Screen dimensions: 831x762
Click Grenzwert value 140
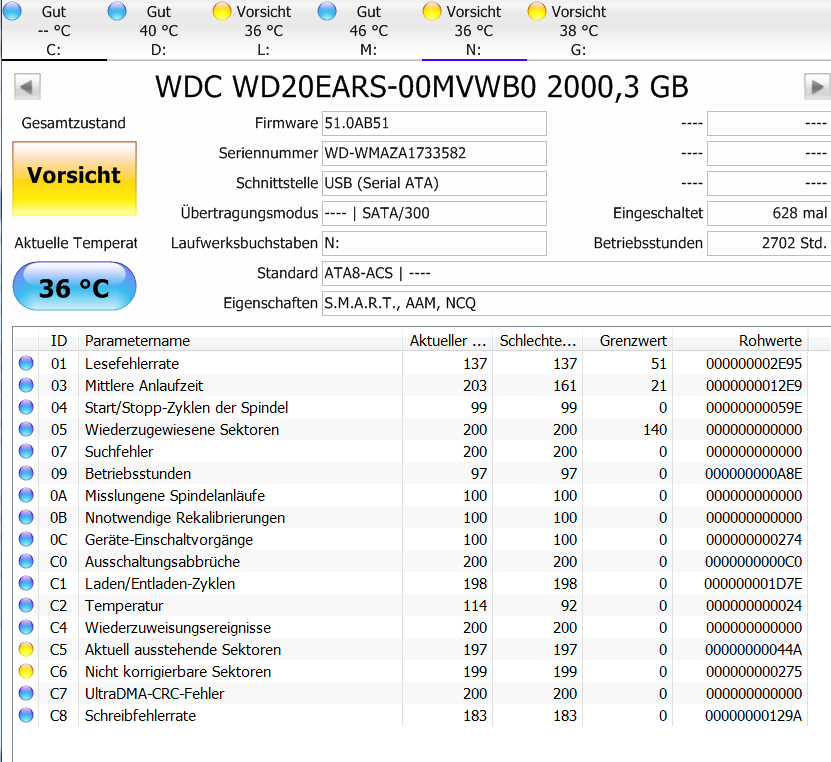tap(655, 430)
